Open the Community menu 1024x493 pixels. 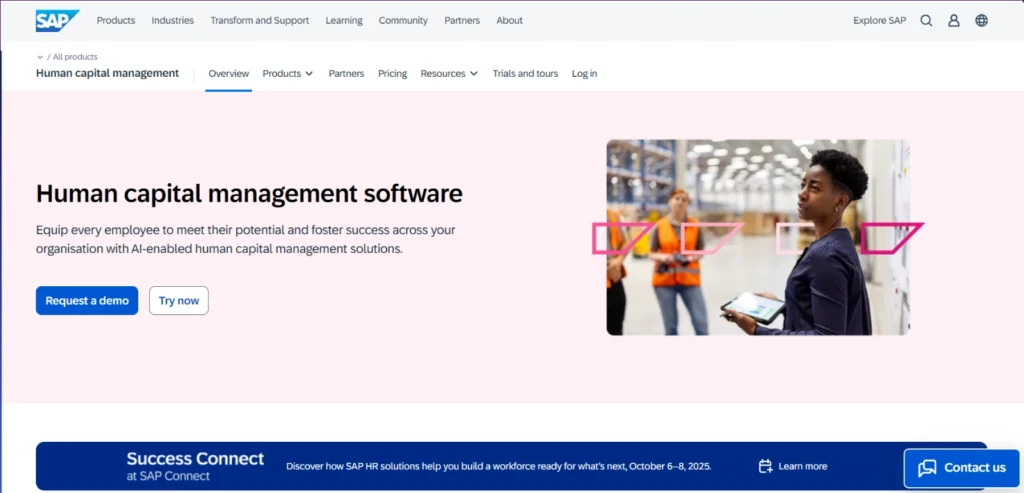(403, 20)
